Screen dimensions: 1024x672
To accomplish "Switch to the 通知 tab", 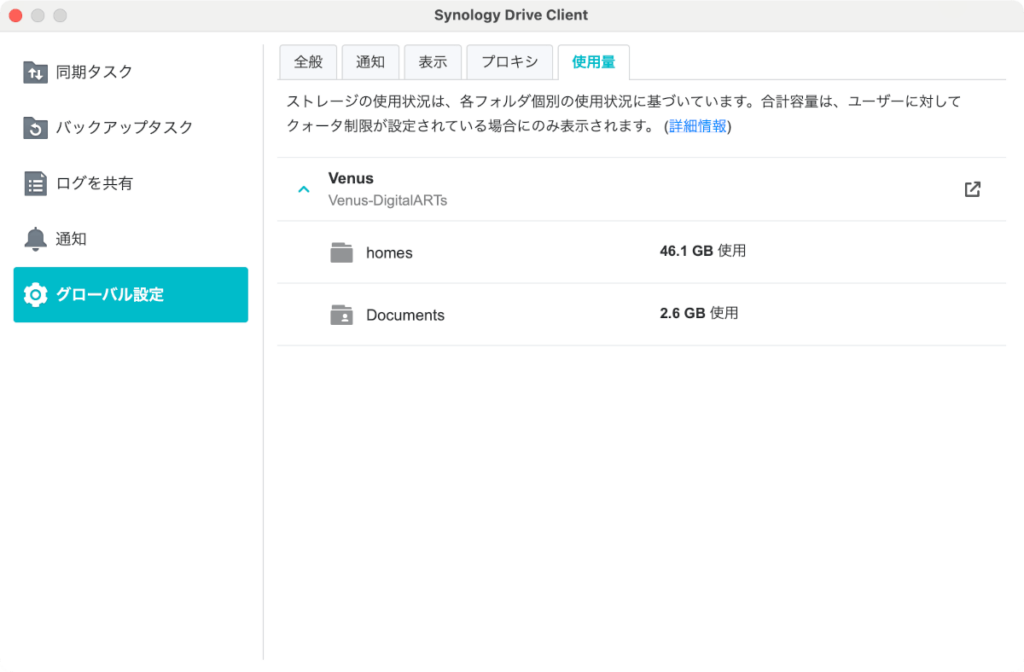I will pos(370,62).
